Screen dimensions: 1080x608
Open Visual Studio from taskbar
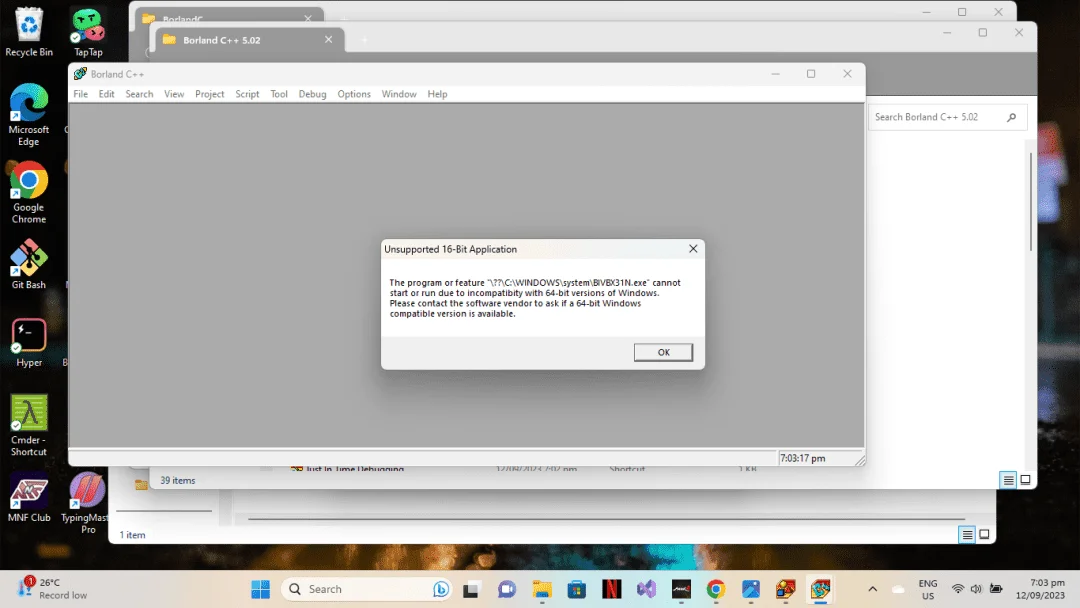point(646,589)
